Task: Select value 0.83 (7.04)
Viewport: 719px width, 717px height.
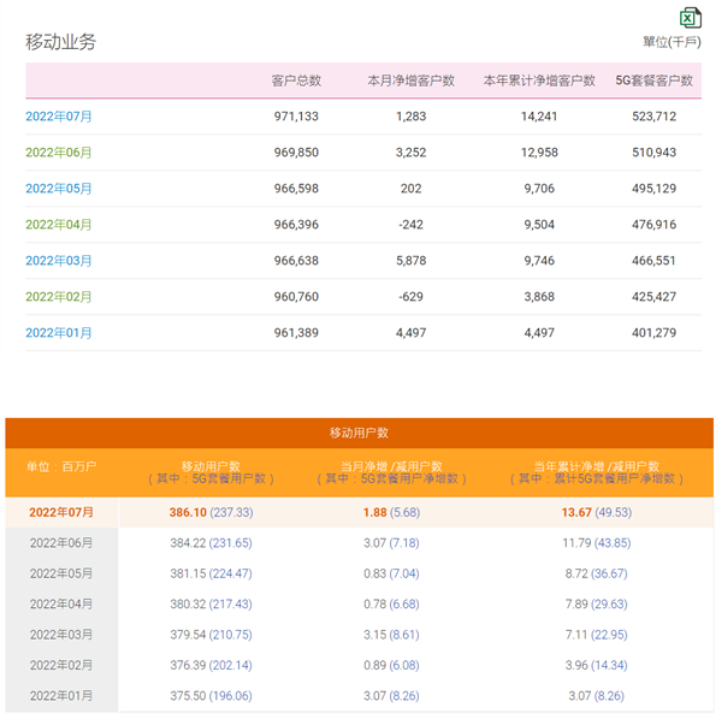Action: pyautogui.click(x=392, y=574)
